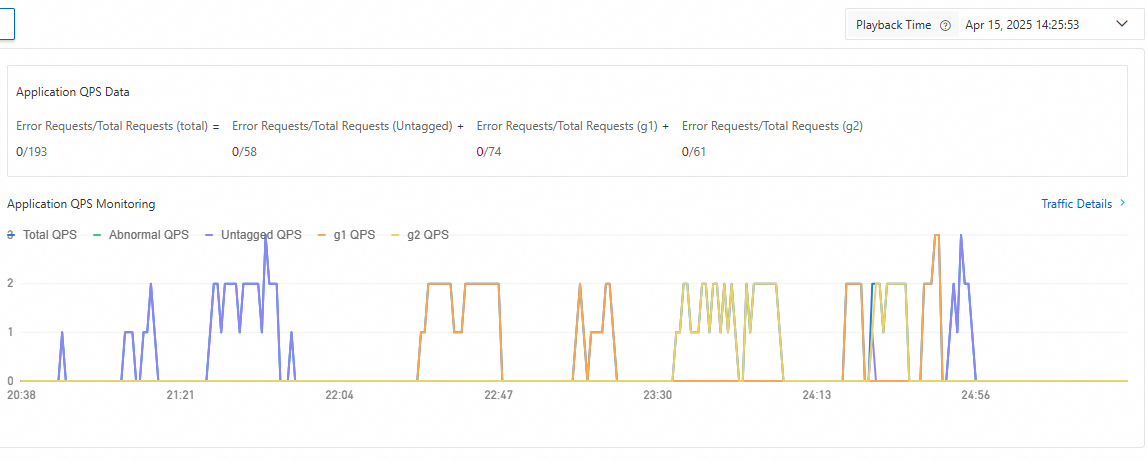Click the Error Requests/Total Requests (g2) label
Viewport: 1147px width, 461px height.
772,126
